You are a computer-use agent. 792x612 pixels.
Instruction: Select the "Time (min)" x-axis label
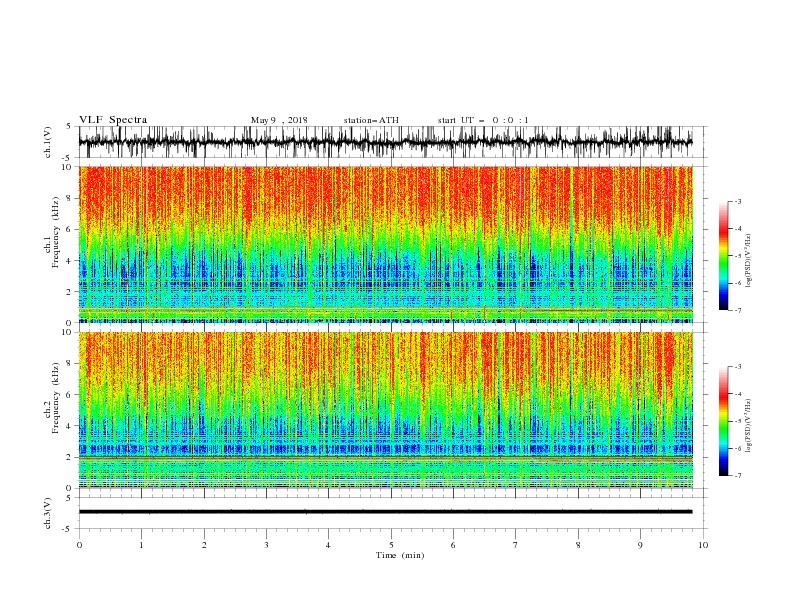pos(400,555)
